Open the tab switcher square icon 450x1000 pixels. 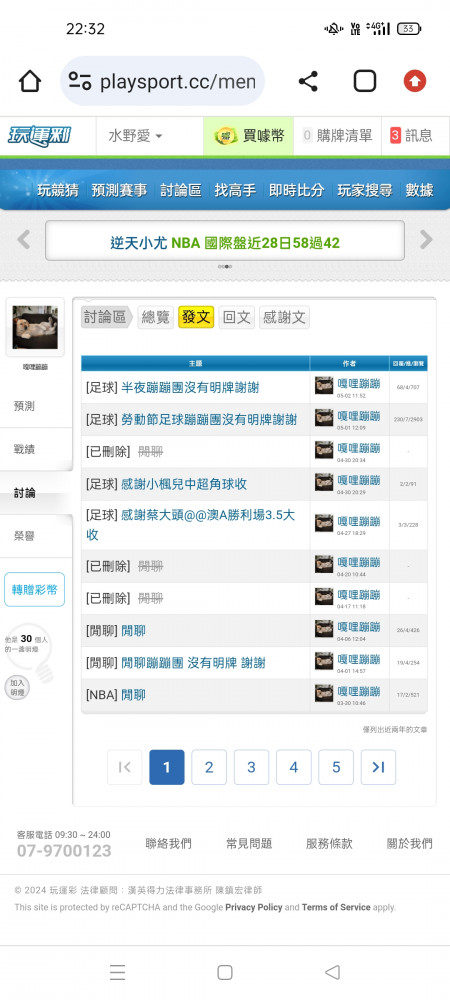(x=365, y=82)
